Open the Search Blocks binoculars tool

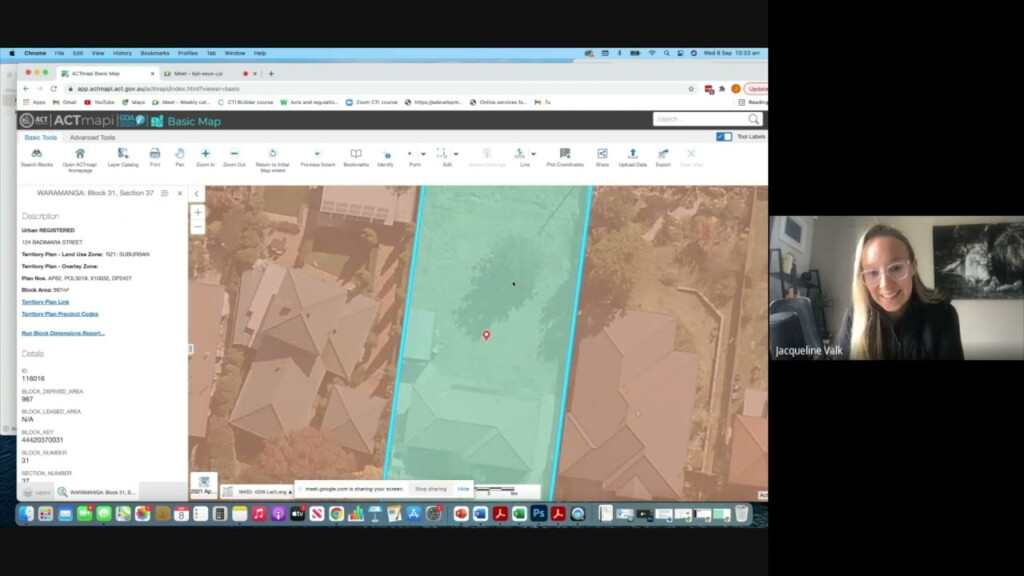tap(37, 157)
